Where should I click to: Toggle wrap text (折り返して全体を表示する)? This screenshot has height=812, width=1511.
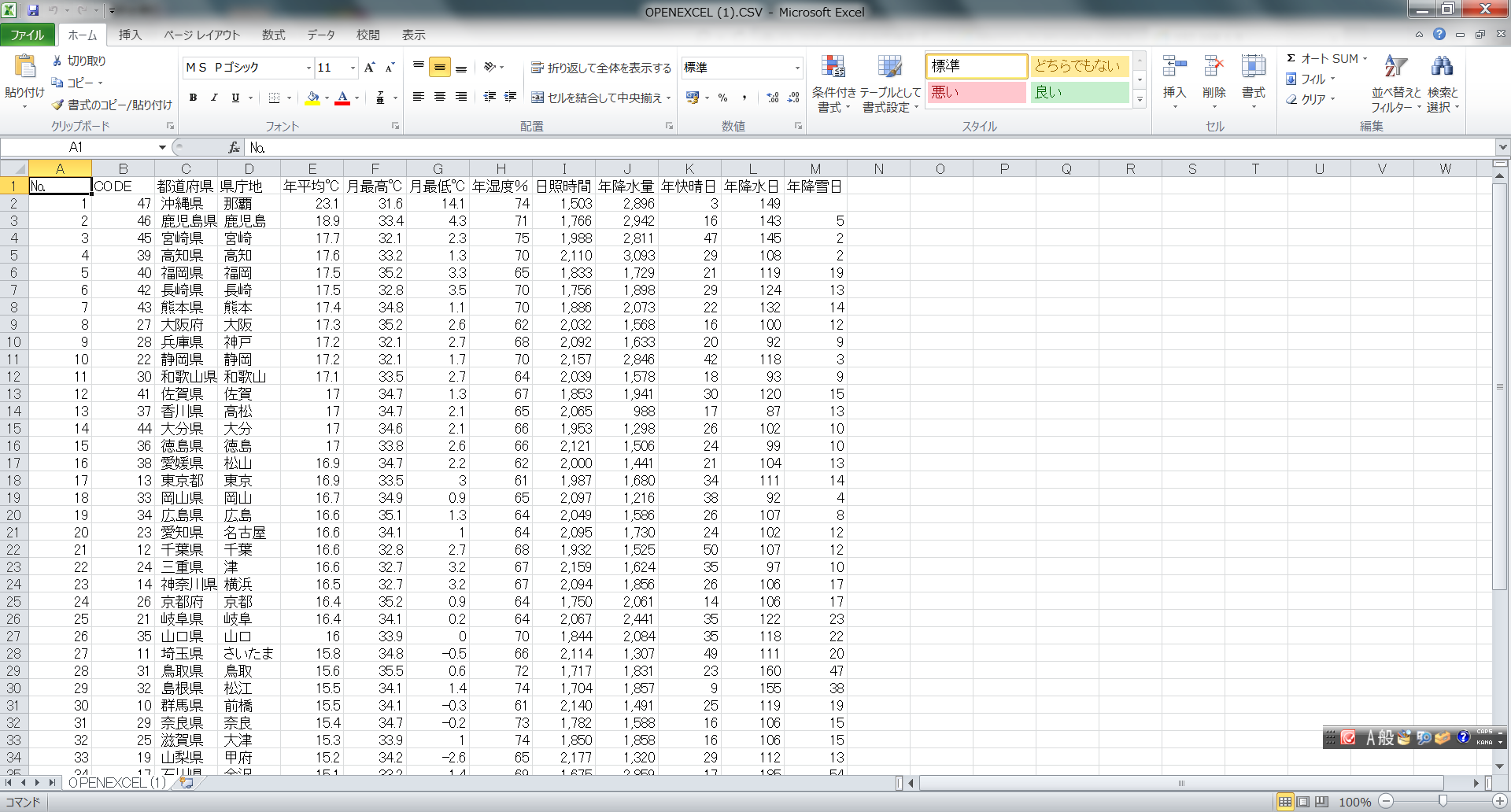[601, 68]
